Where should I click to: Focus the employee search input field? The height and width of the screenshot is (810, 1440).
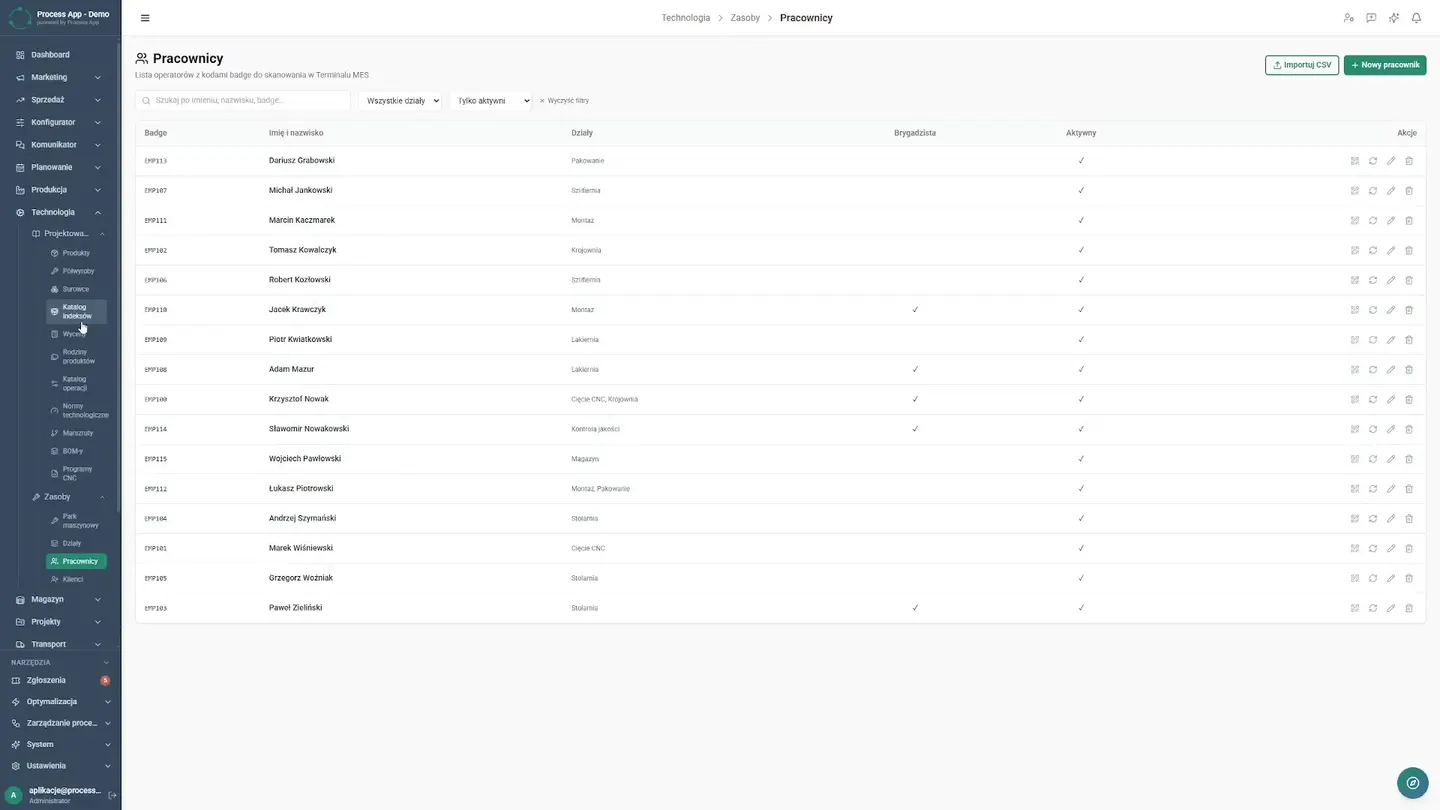(243, 101)
